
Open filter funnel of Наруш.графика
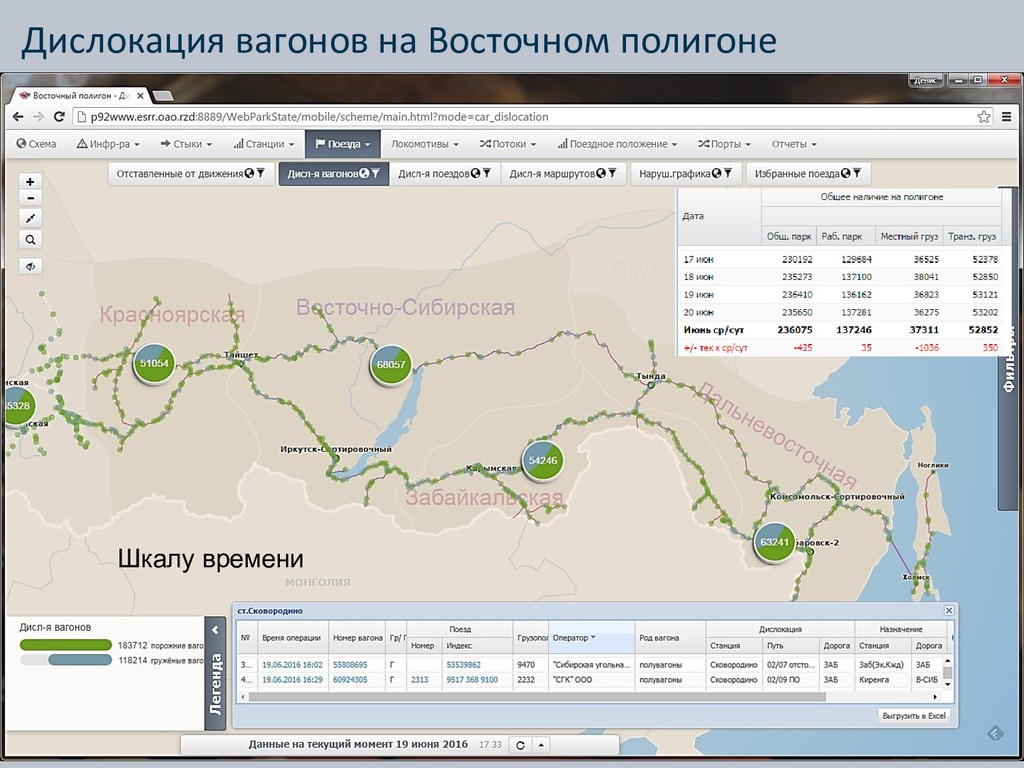pos(728,174)
